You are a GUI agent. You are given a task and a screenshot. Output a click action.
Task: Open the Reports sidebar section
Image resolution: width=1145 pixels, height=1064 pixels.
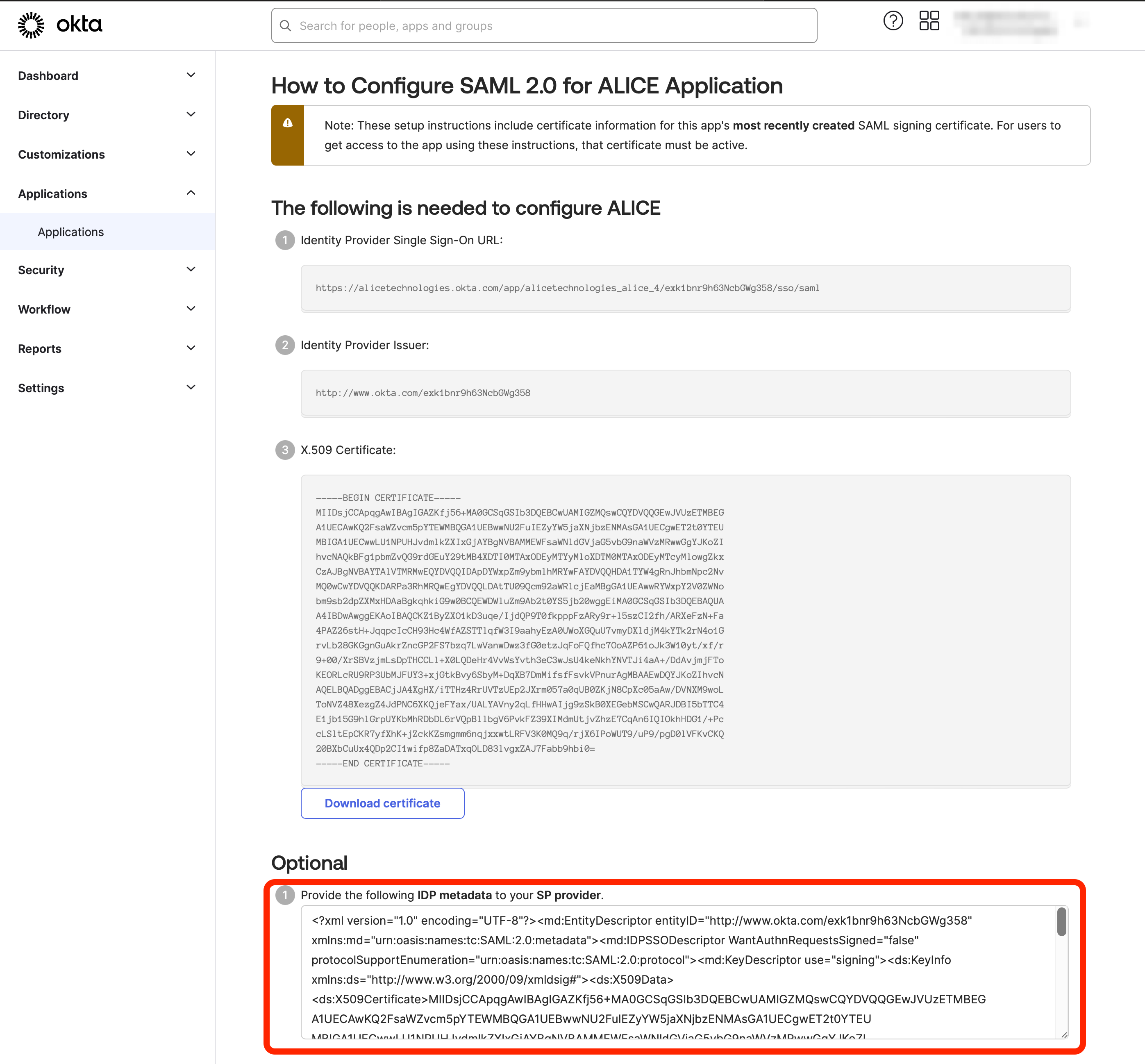coord(107,348)
